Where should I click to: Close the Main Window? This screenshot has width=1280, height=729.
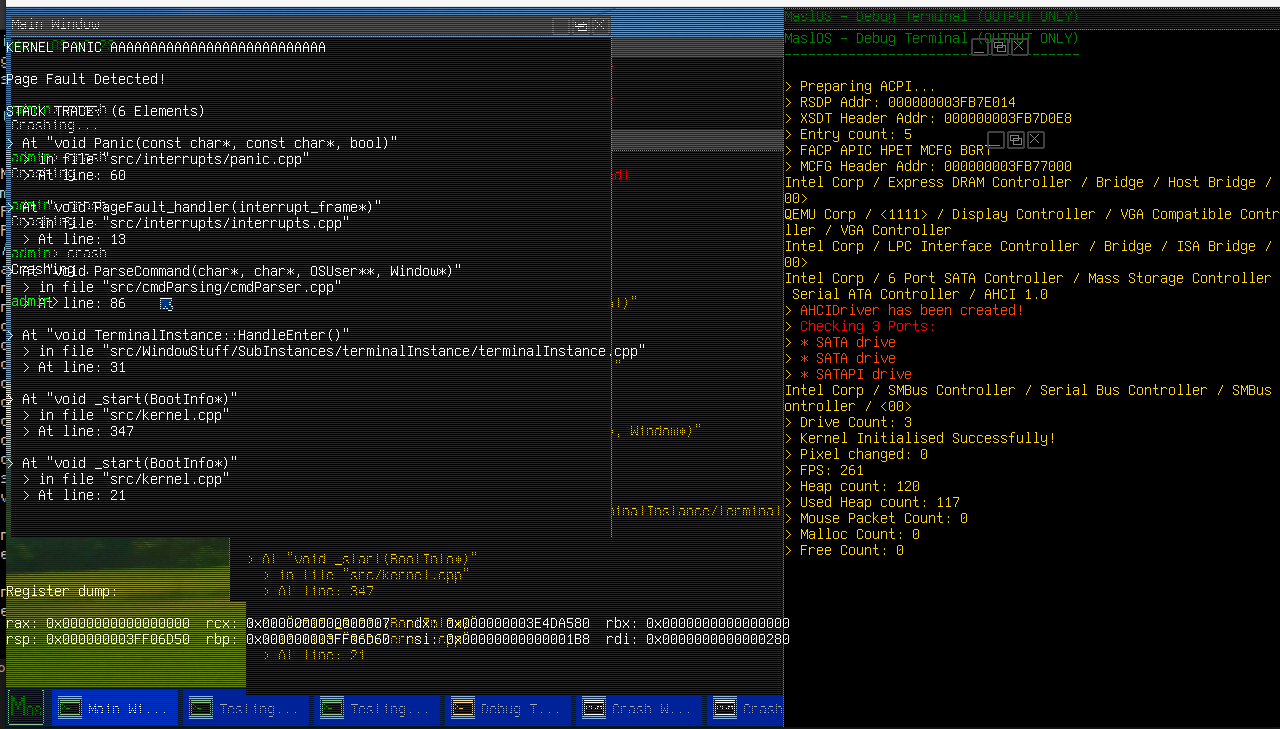point(599,26)
